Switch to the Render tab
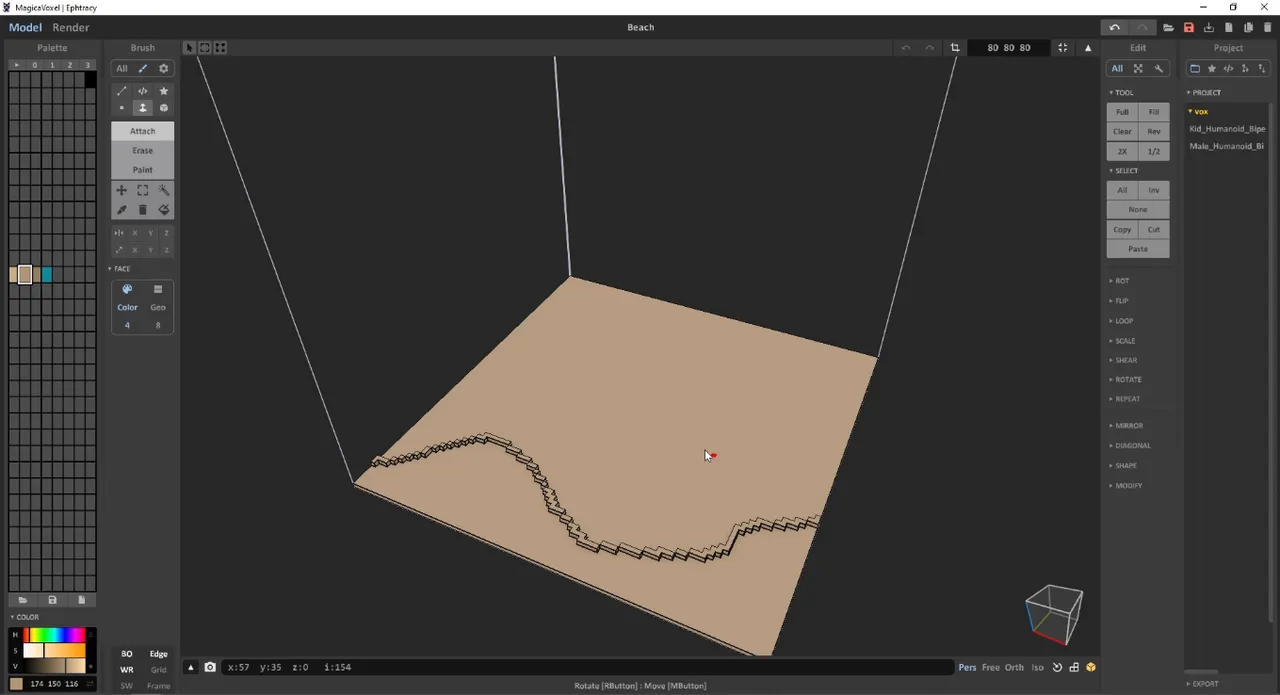 71,27
